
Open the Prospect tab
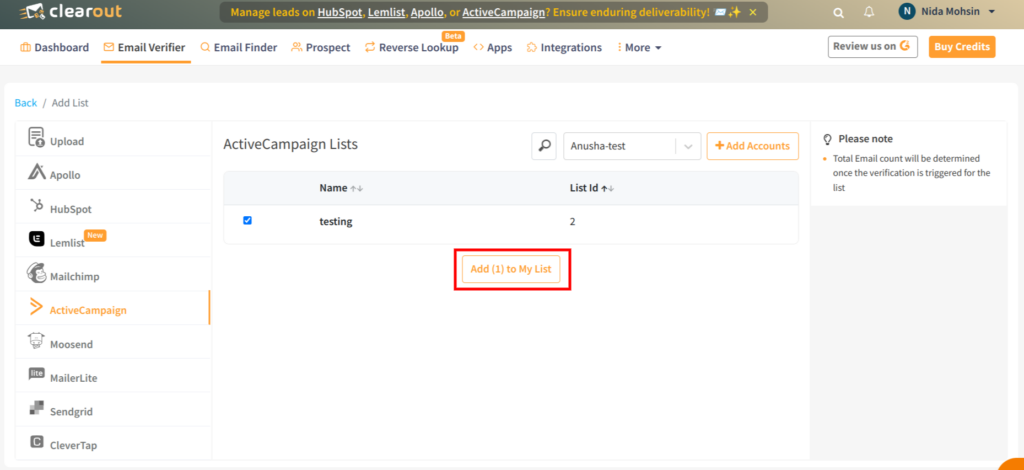pos(321,48)
